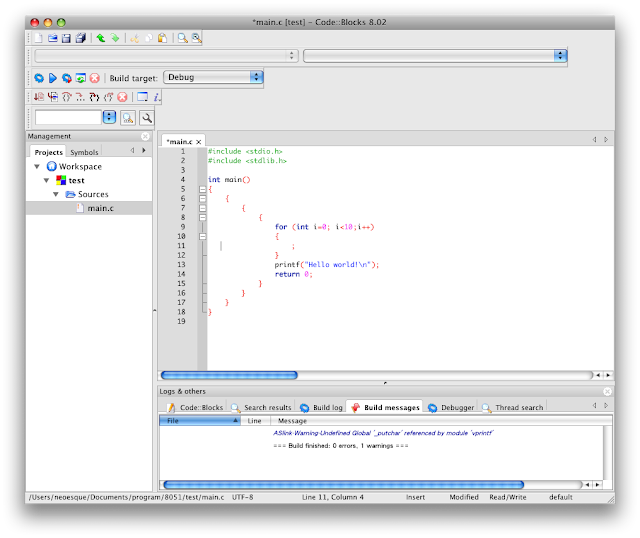This screenshot has width=640, height=538.
Task: Undo the last edit with green arrow
Action: coord(100,38)
